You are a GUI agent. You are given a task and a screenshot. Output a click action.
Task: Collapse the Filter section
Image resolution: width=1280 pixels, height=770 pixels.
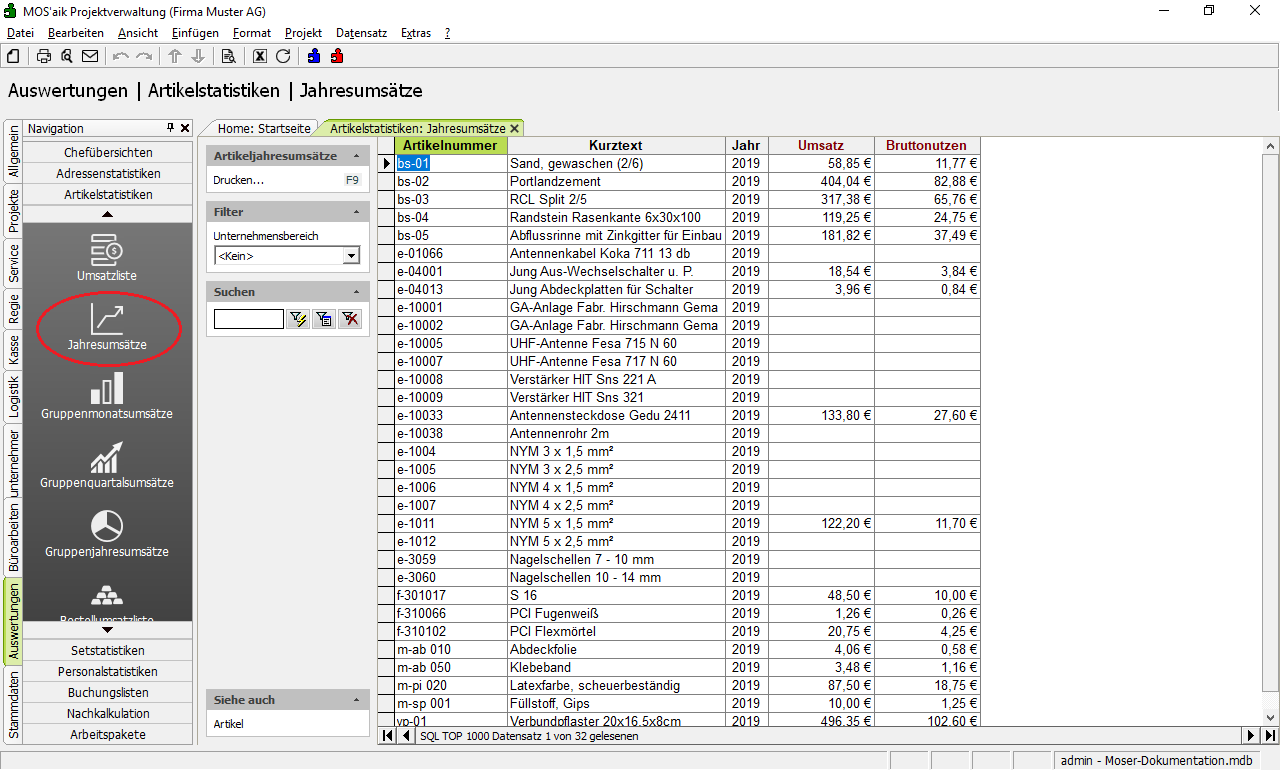click(356, 212)
